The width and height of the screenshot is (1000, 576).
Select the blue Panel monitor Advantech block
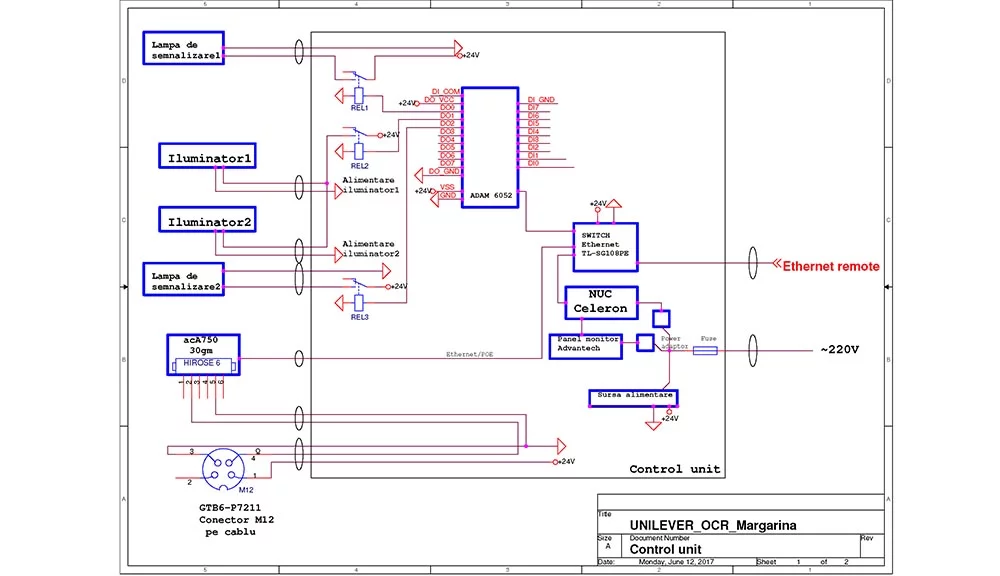pos(584,347)
